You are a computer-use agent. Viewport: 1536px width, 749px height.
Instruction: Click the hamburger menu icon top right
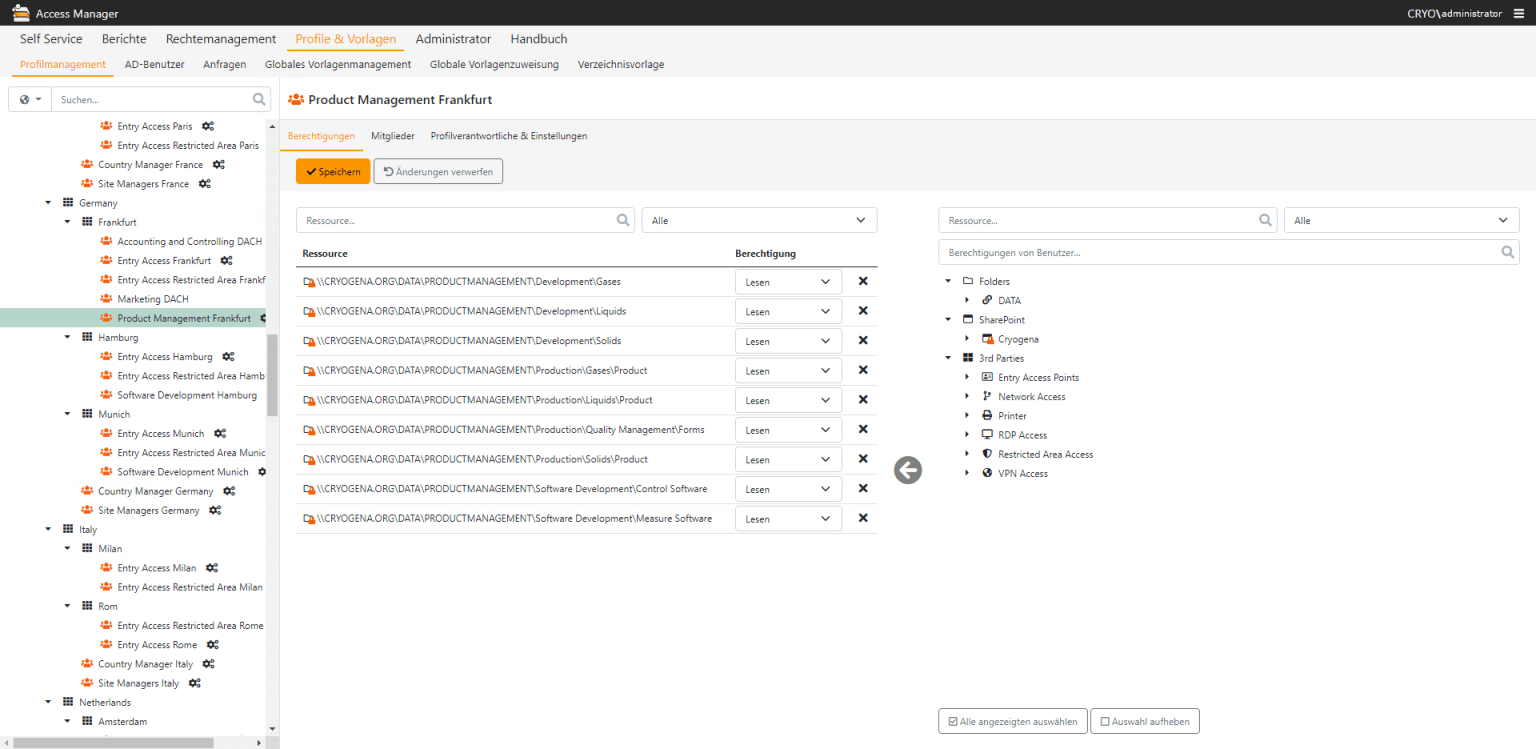pos(1519,13)
